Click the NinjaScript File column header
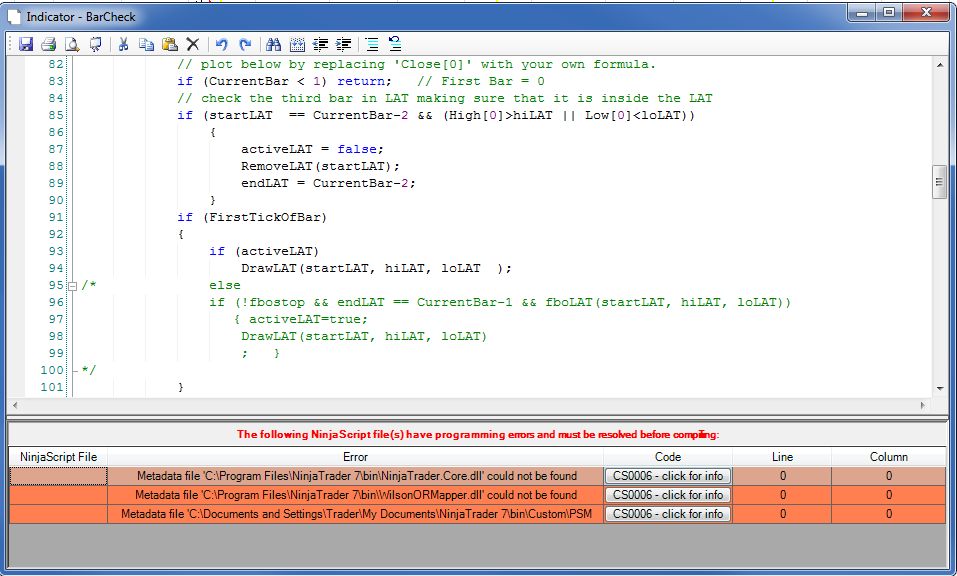The image size is (957, 576). coord(59,457)
